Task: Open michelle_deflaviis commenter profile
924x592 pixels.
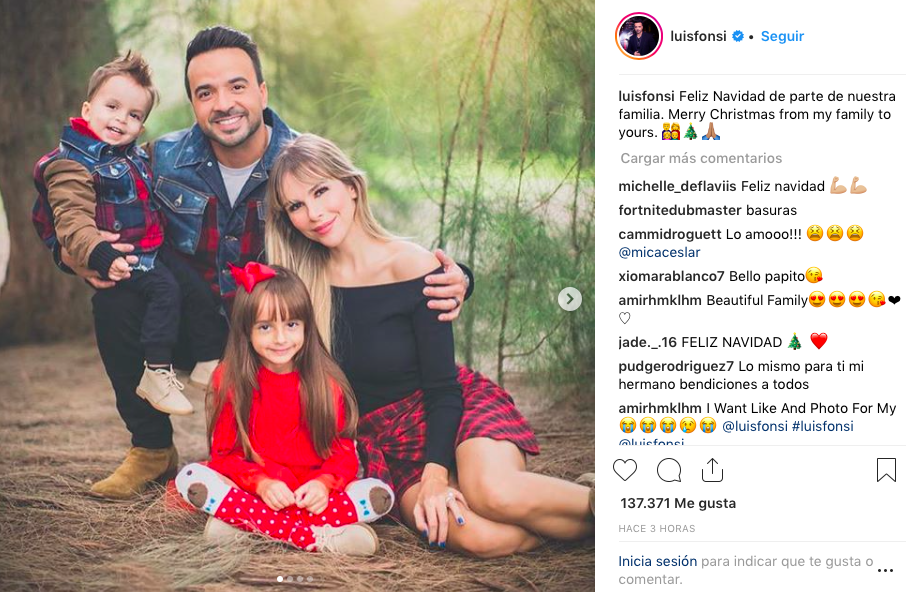Action: (x=677, y=187)
